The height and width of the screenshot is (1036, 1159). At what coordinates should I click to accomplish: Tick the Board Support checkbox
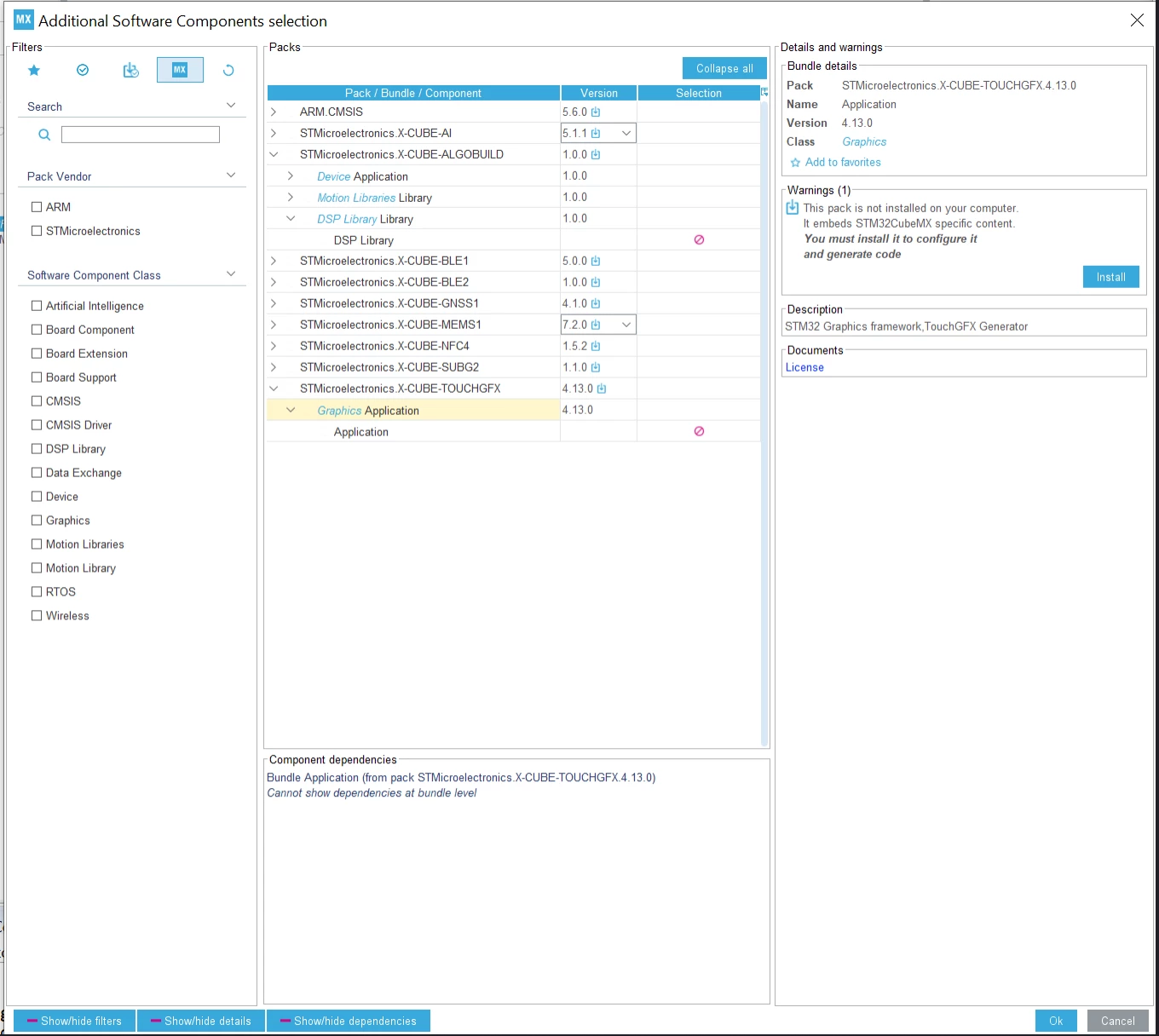coord(37,377)
